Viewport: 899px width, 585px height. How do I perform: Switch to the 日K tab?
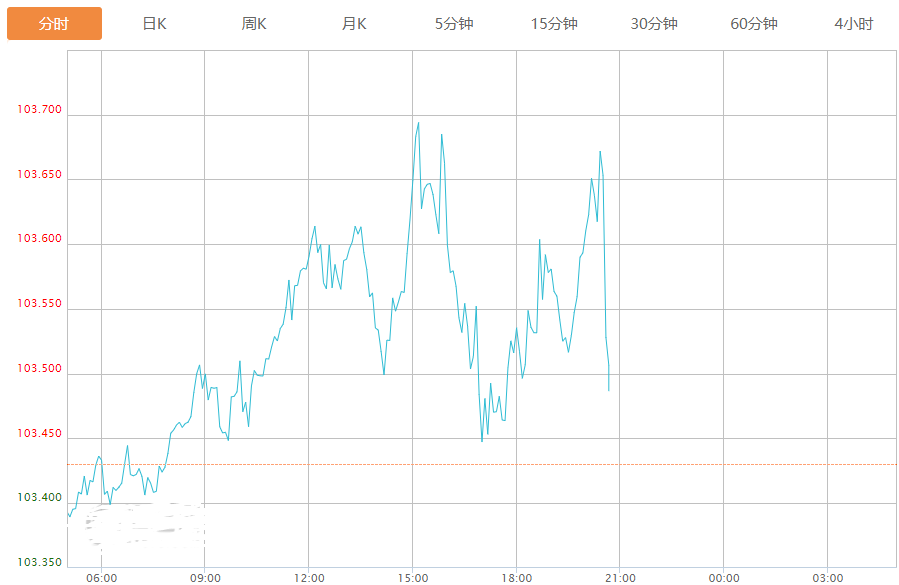(154, 23)
